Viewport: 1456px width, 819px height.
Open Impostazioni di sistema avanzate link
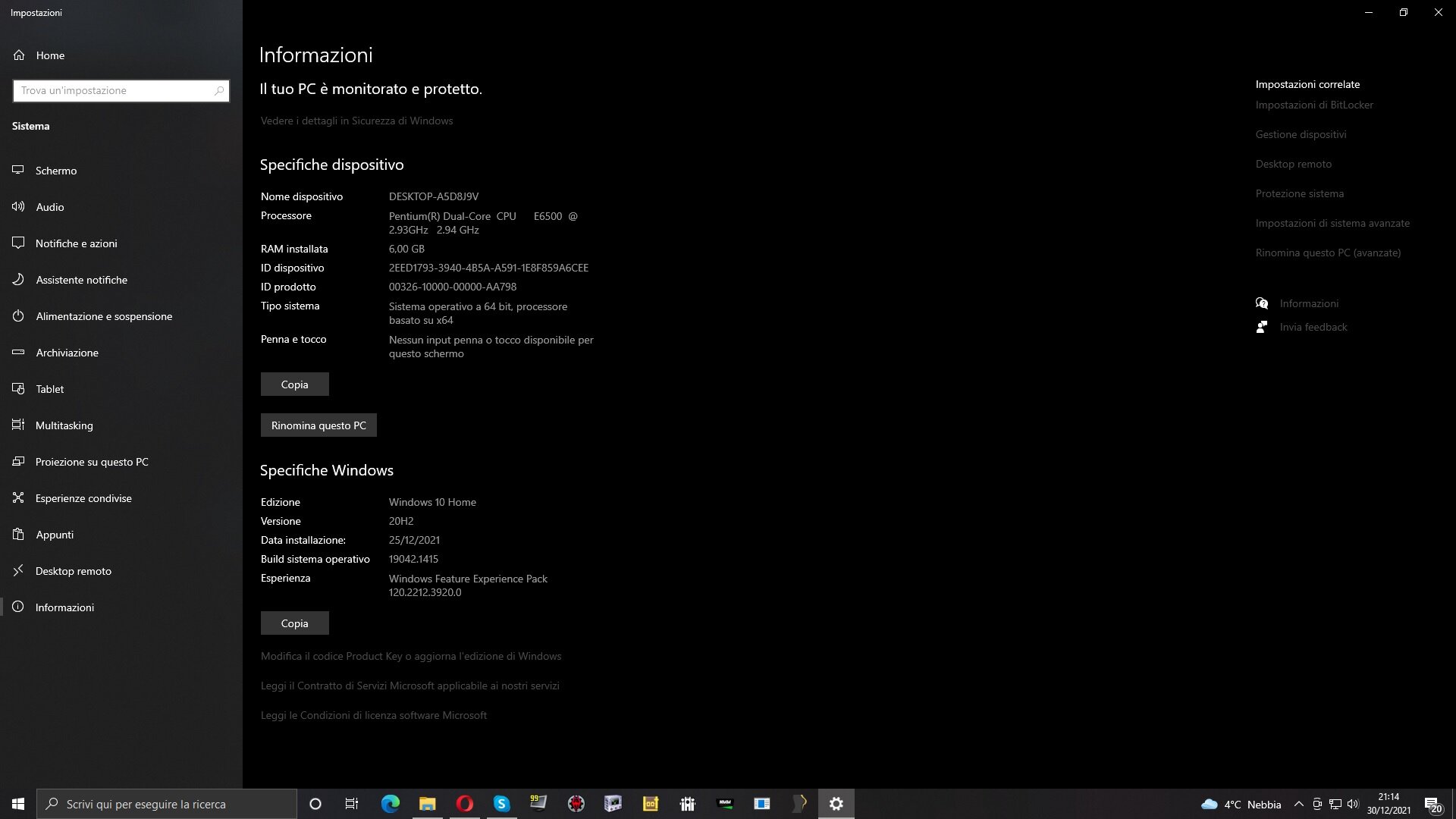click(x=1332, y=223)
